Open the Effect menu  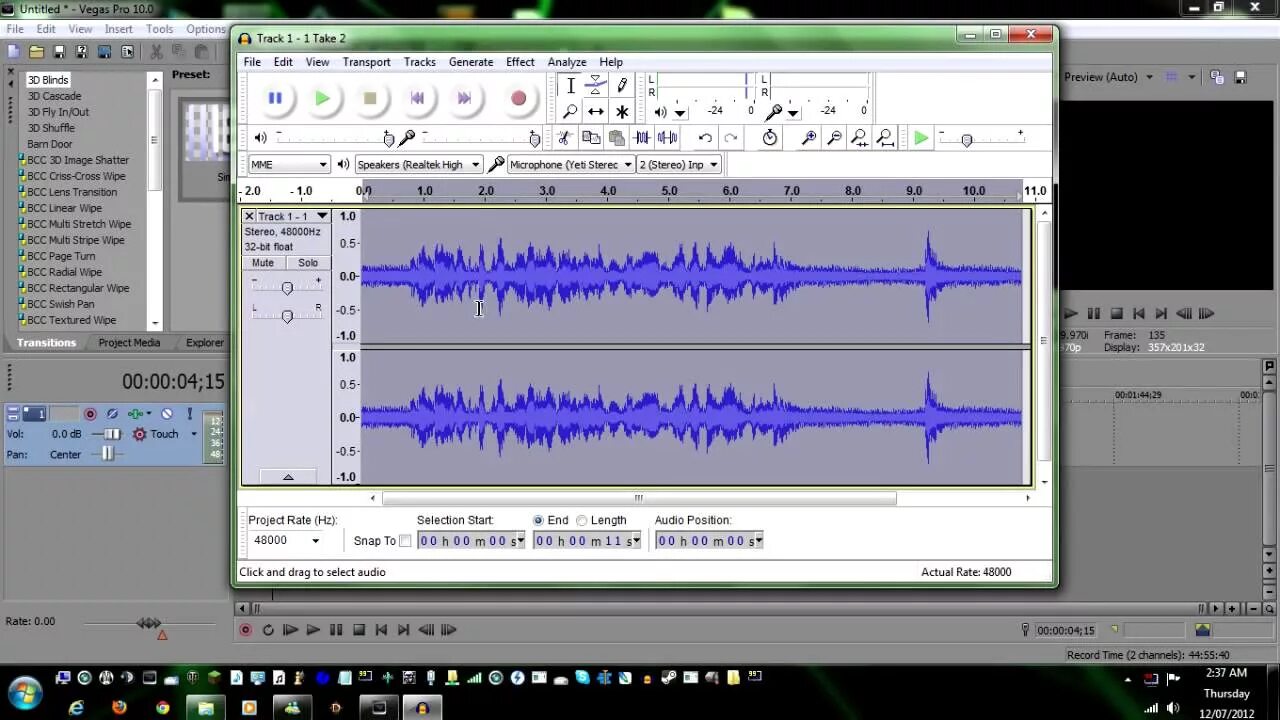520,62
